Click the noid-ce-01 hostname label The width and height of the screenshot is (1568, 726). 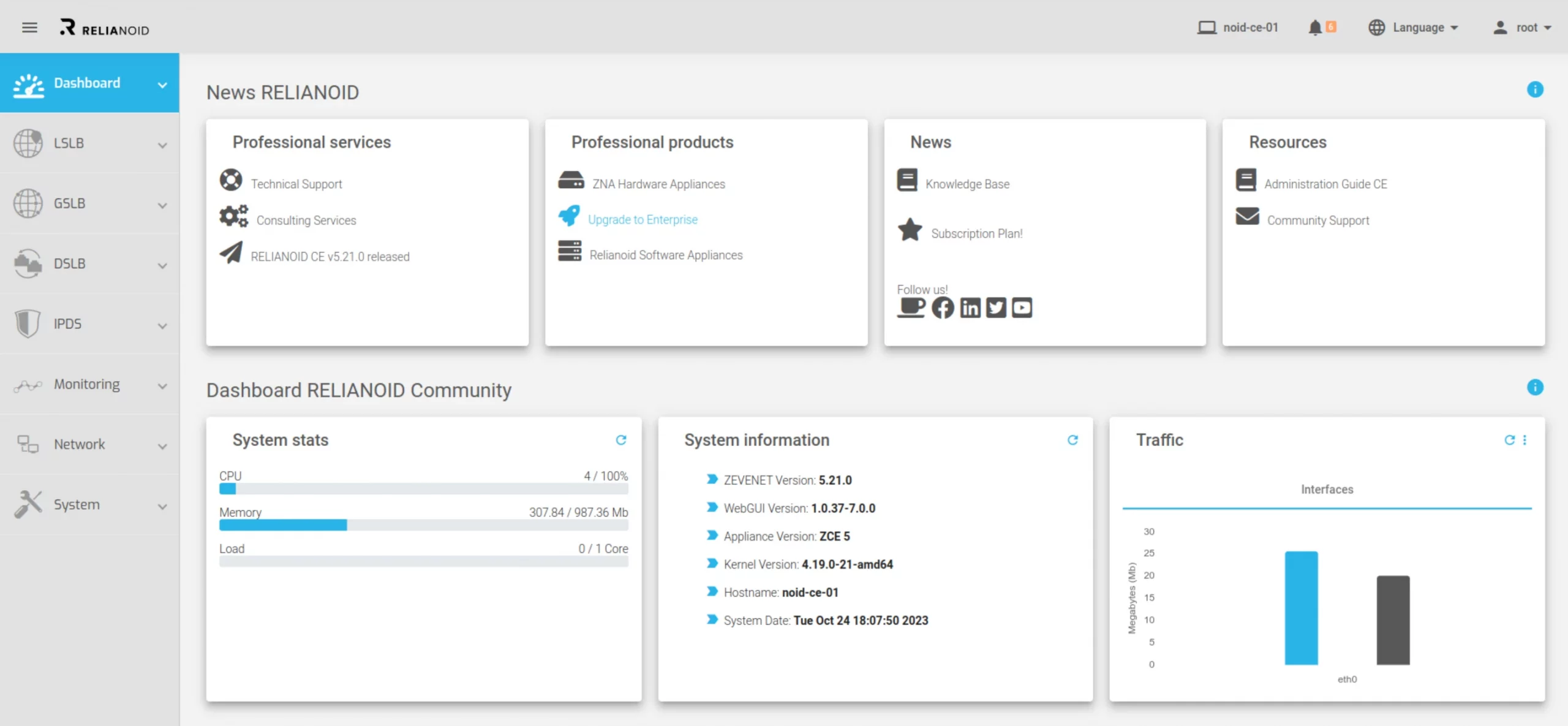pyautogui.click(x=1251, y=28)
